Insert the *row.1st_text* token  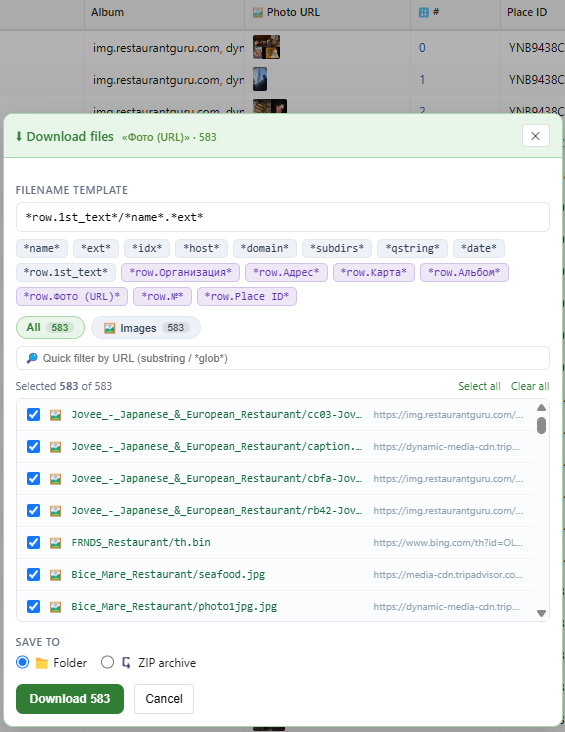pos(66,272)
